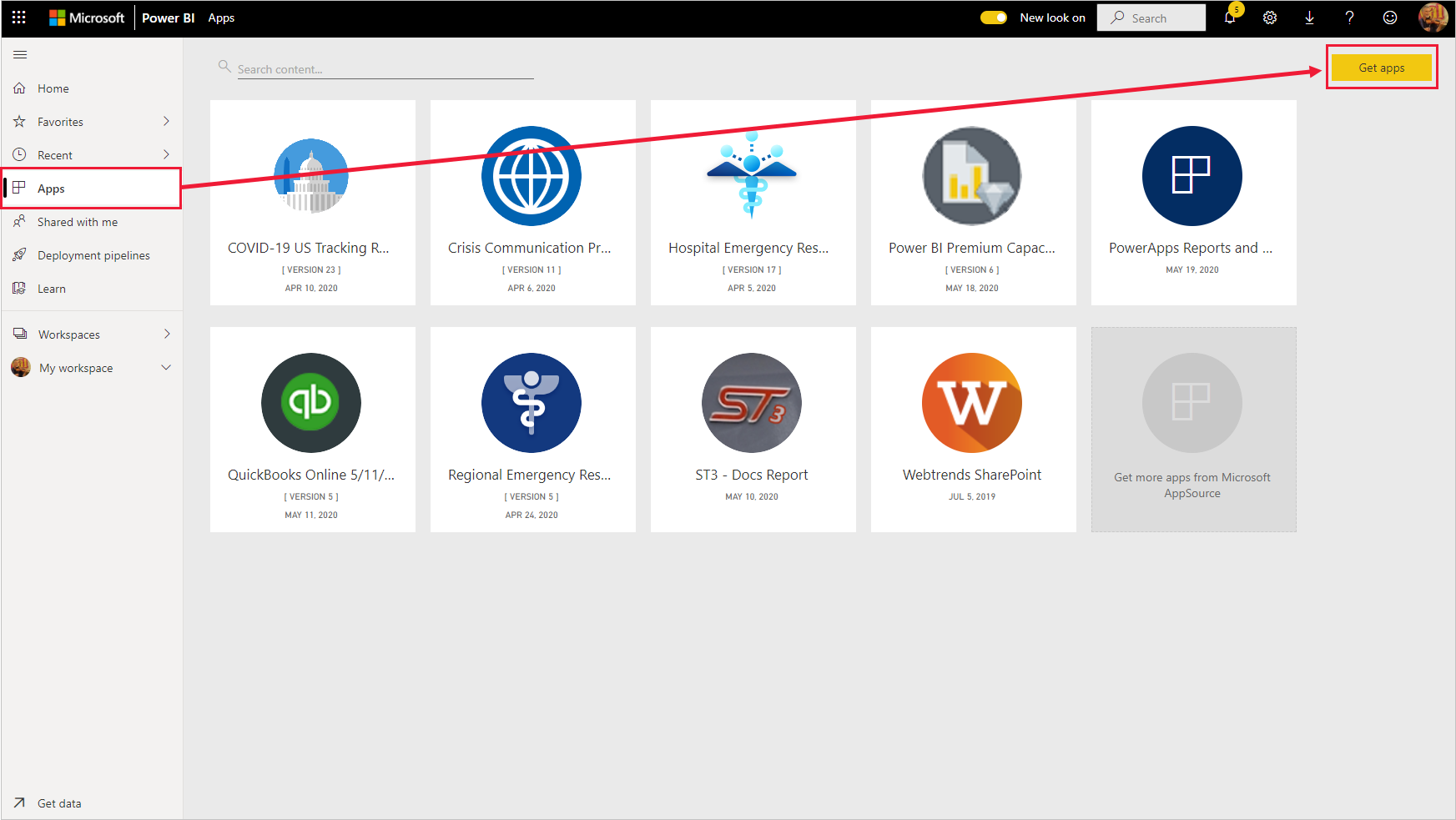Expand the Workspaces flyout chevron

coord(167,334)
